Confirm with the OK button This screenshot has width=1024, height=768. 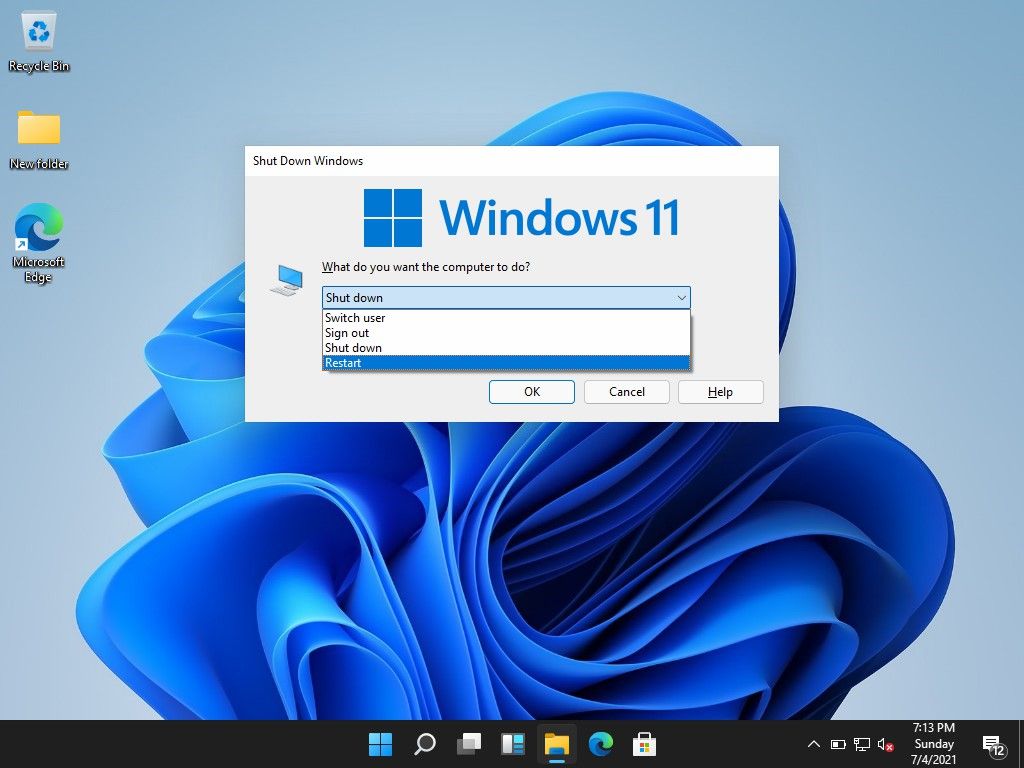pos(531,391)
